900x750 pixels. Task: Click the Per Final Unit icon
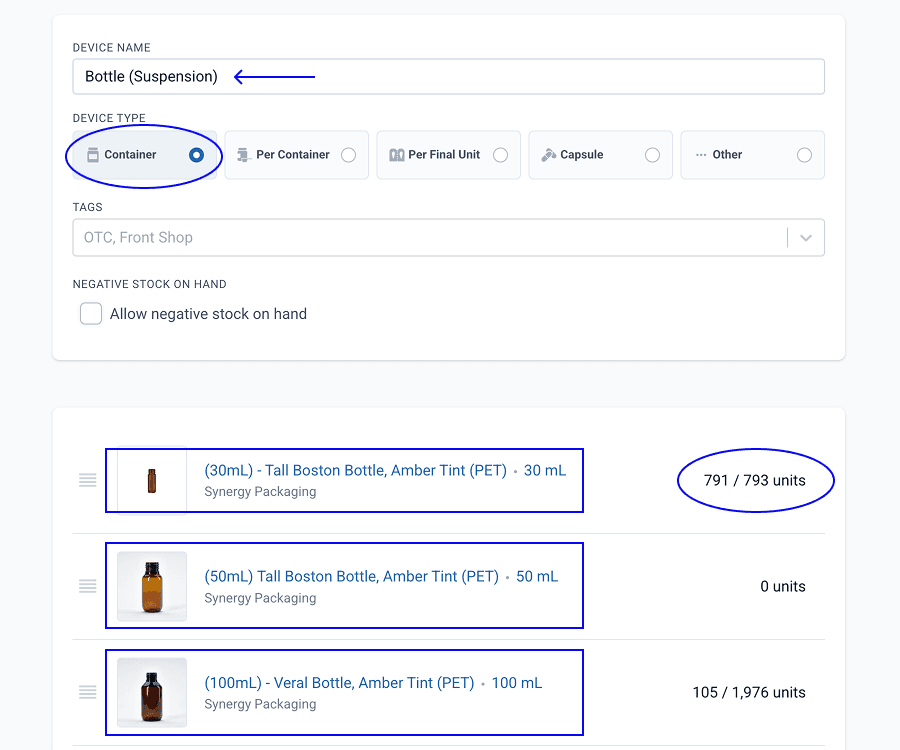click(397, 155)
